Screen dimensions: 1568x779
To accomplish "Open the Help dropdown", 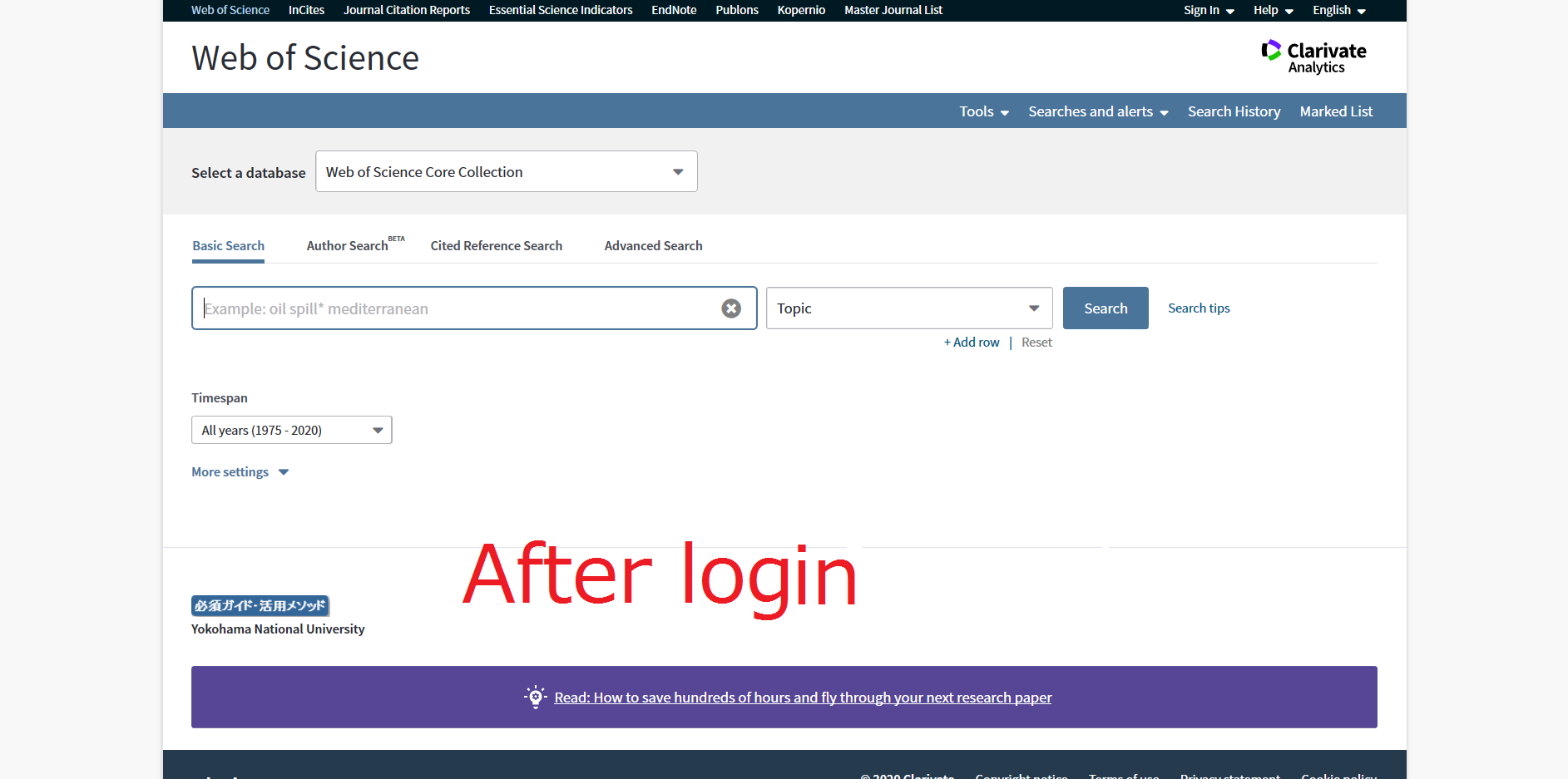I will click(1274, 10).
